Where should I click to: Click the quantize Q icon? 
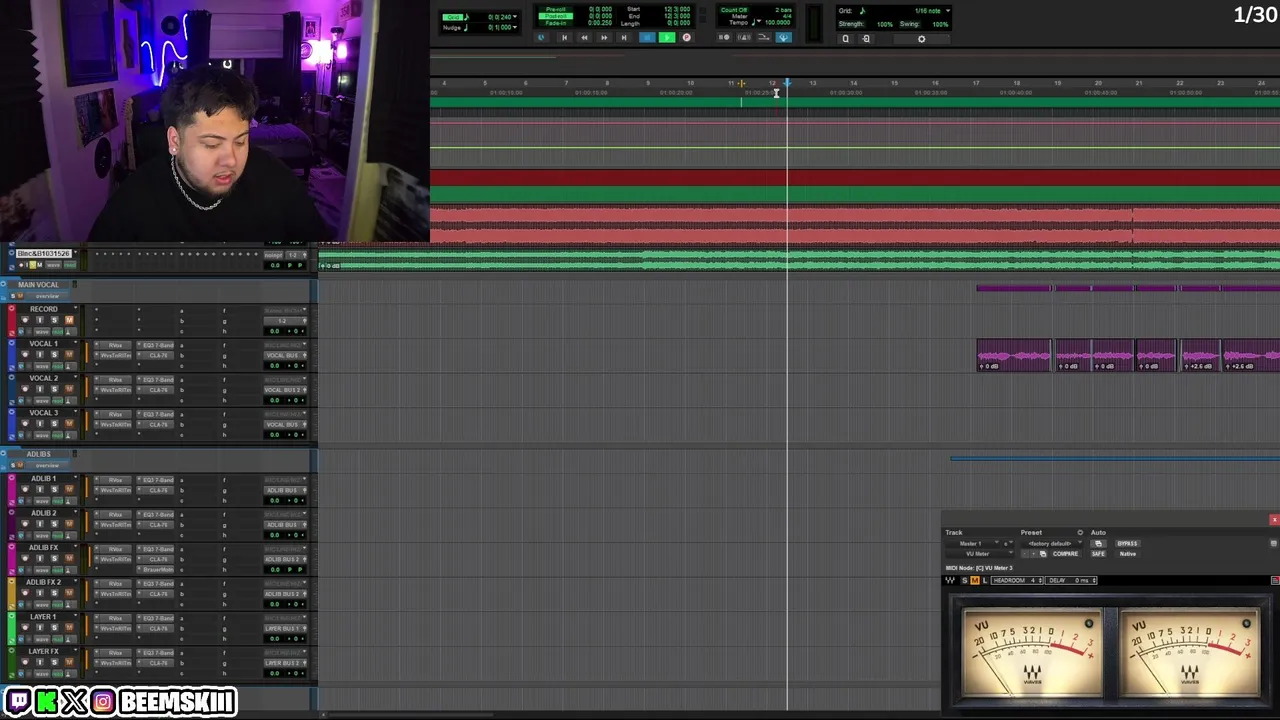(845, 39)
